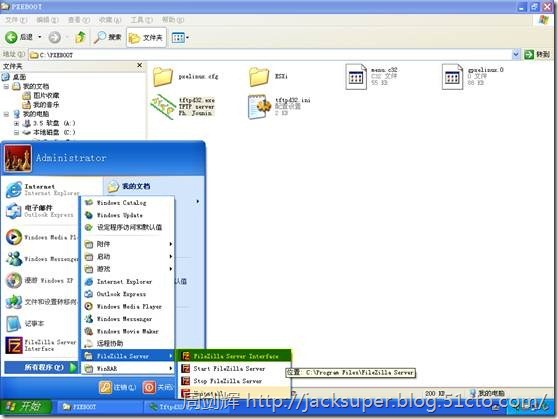The image size is (558, 419).
Task: Collapse My Documents (我的文档) tree node
Action: [x=6, y=86]
